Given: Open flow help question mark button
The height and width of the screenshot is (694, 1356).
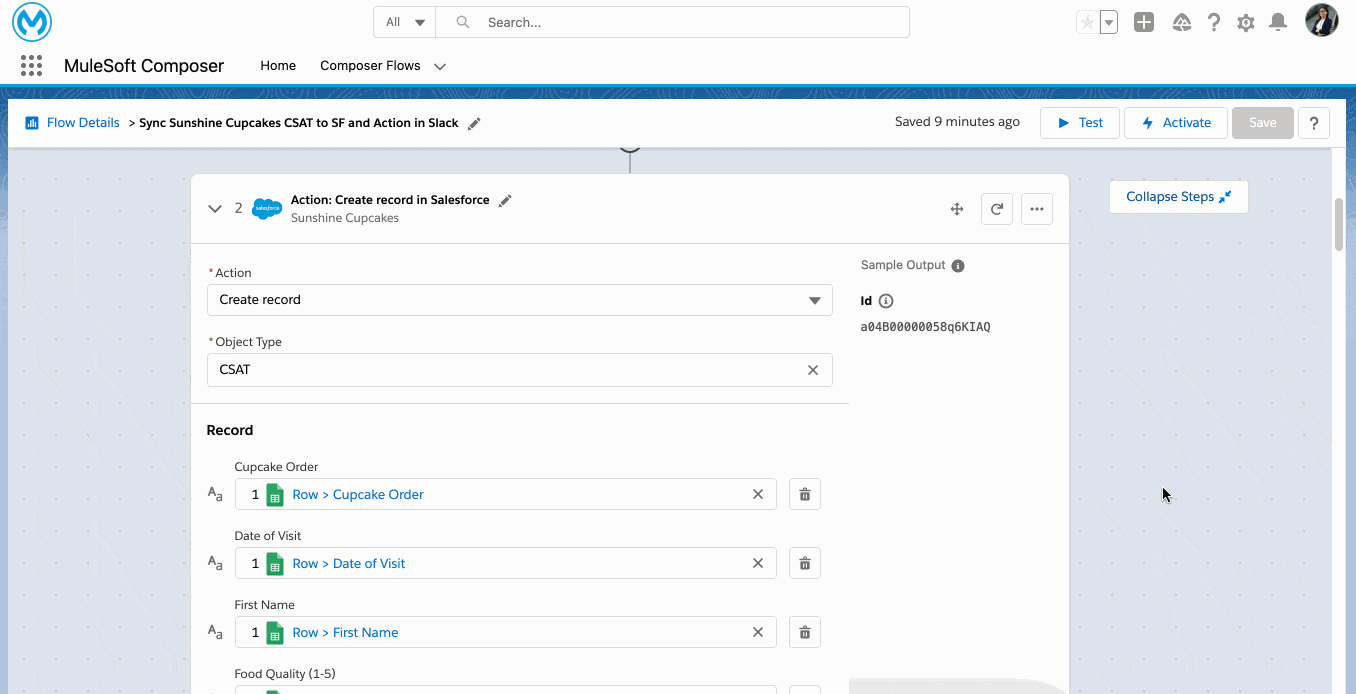Looking at the screenshot, I should [1314, 123].
